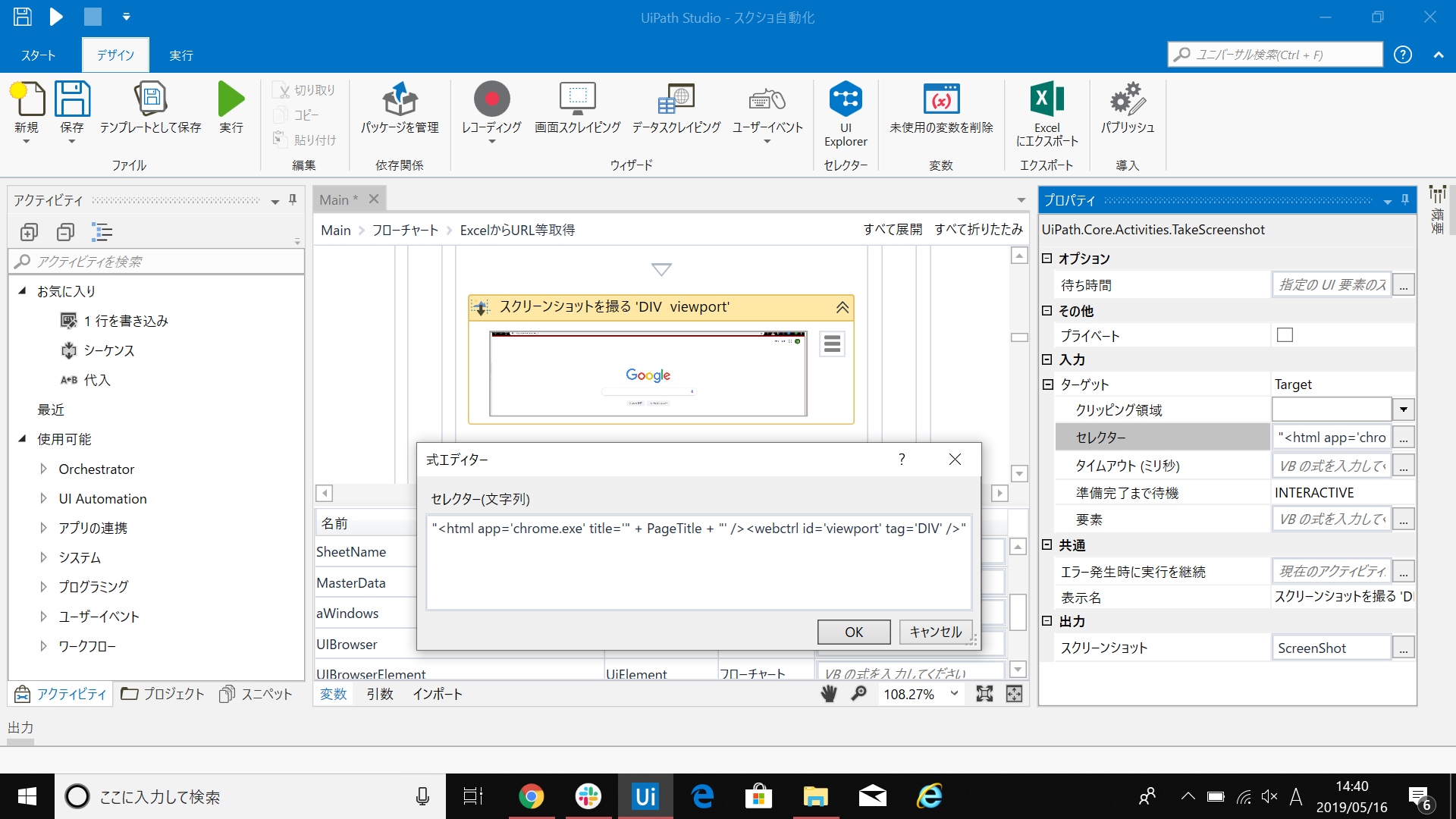1456x819 pixels.
Task: Click the Export to Excel icon
Action: pyautogui.click(x=1046, y=99)
